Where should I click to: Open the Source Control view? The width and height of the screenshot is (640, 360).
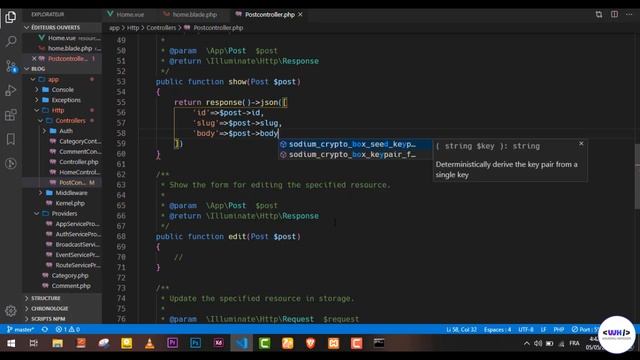tap(11, 66)
